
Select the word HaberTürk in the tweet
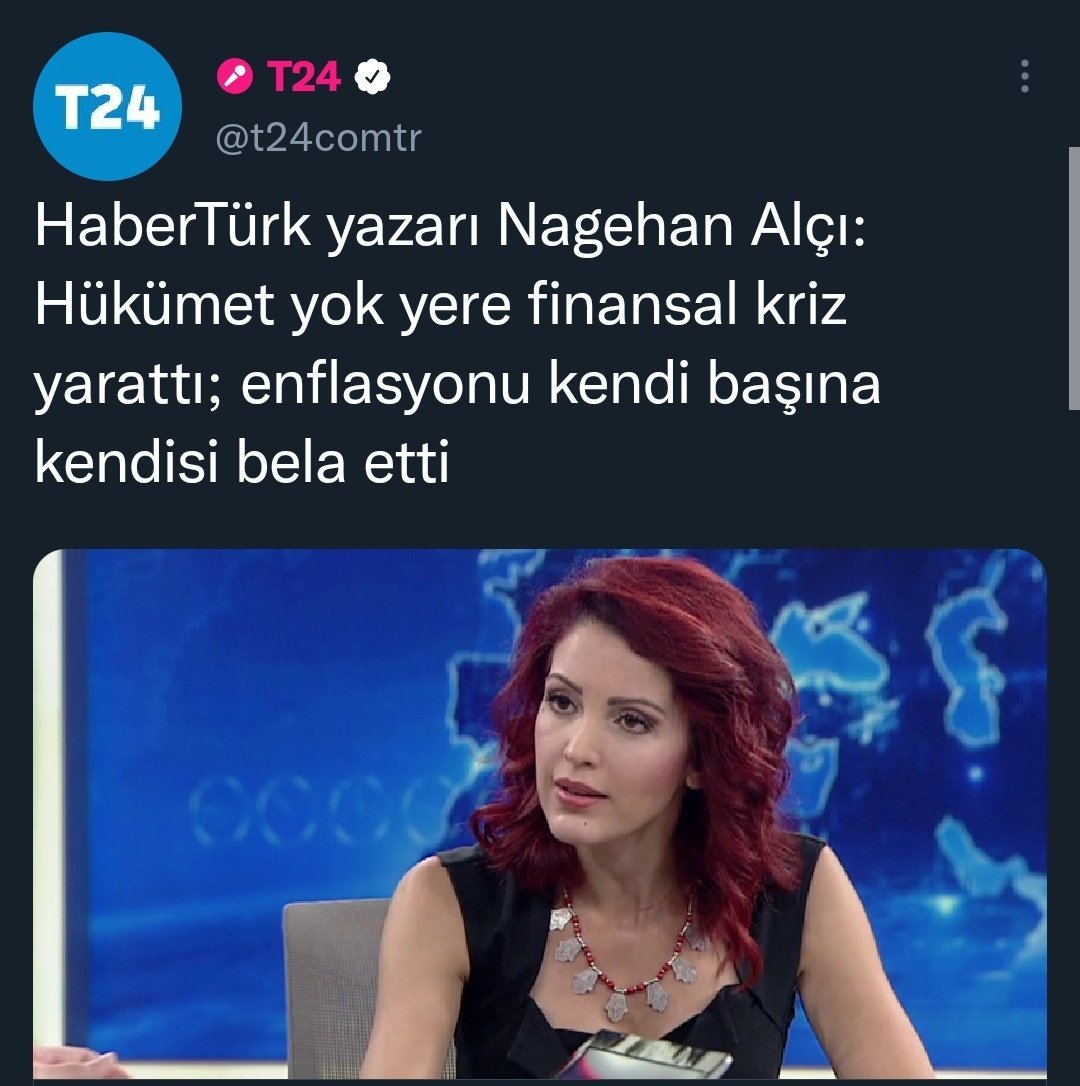[173, 226]
